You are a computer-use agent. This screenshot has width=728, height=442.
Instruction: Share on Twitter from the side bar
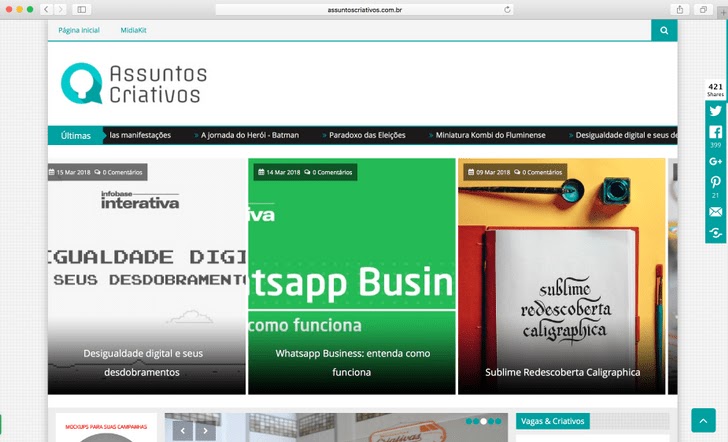tap(715, 110)
